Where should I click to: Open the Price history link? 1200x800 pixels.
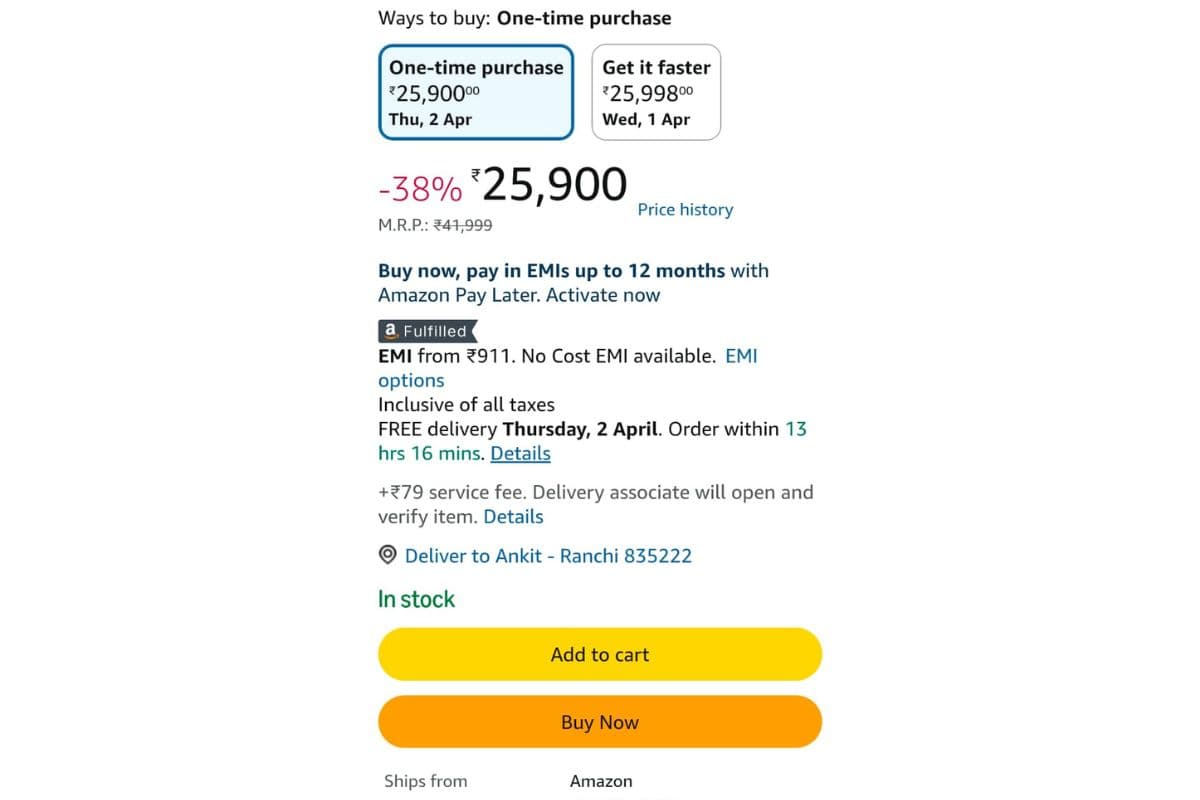pyautogui.click(x=685, y=209)
